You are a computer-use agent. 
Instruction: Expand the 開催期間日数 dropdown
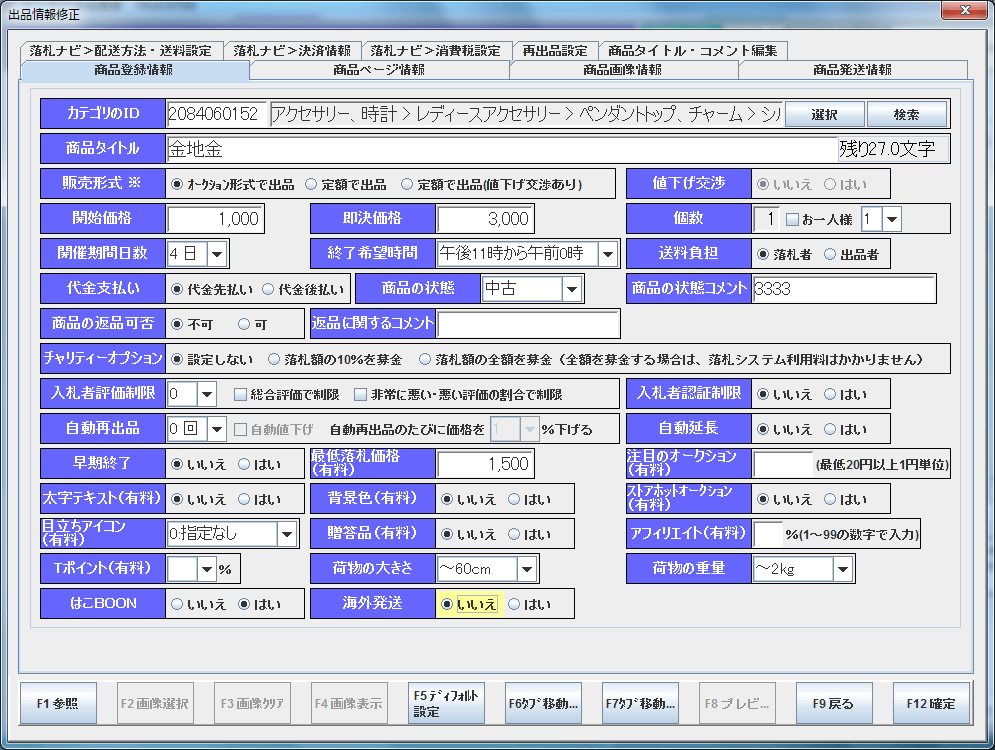(218, 254)
